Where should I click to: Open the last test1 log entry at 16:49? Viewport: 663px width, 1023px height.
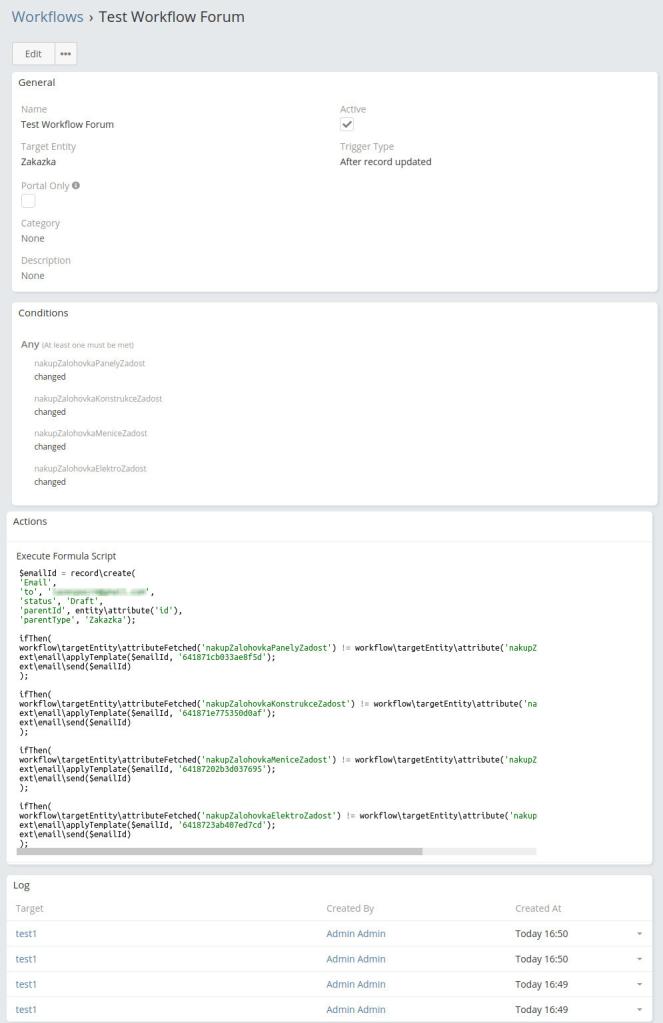[26, 1009]
